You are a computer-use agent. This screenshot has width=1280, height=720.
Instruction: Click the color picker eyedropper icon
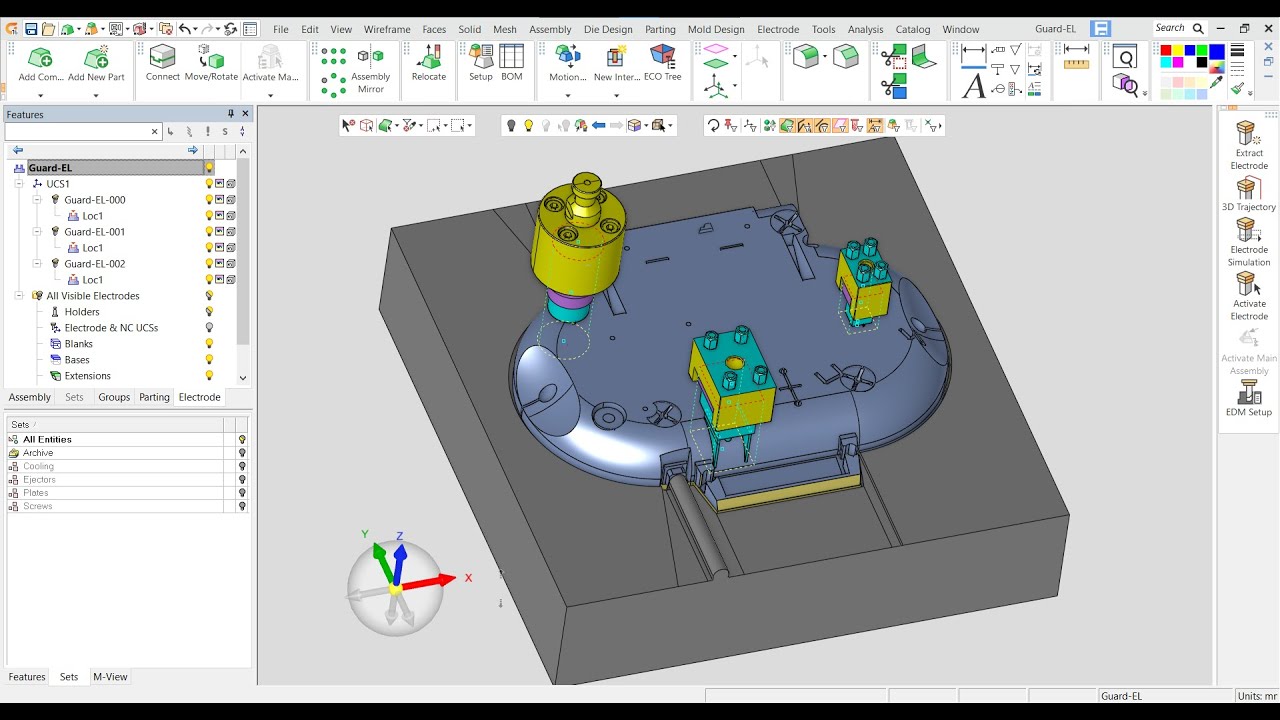click(1217, 82)
